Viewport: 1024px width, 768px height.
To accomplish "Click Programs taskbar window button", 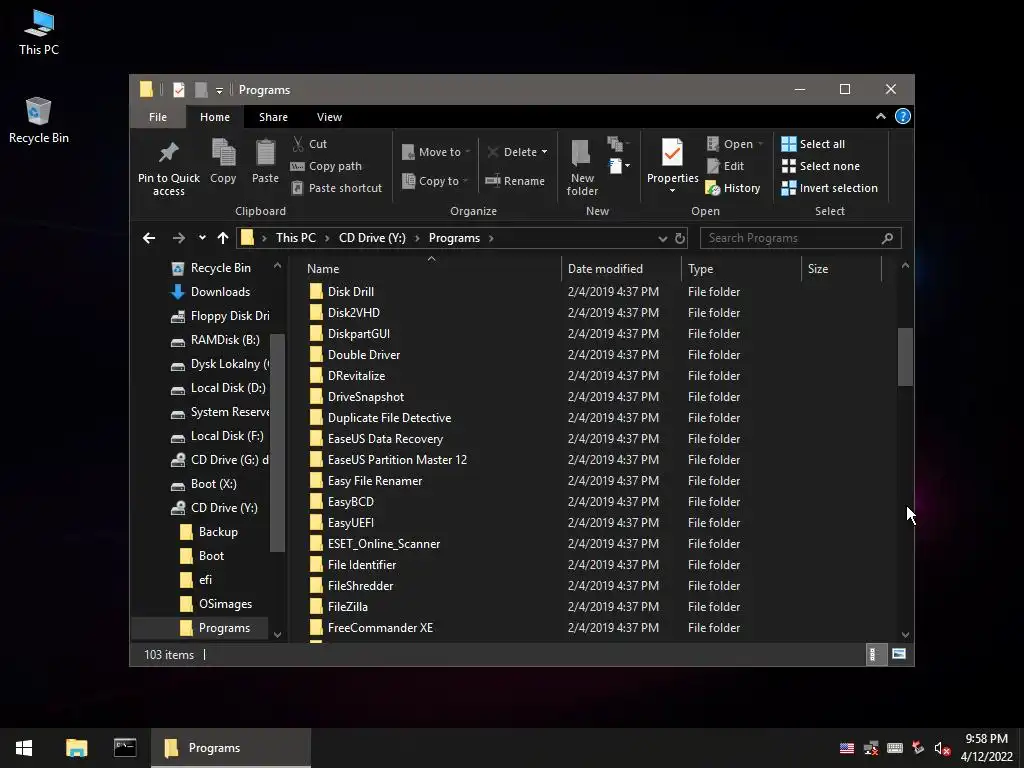I will 231,748.
